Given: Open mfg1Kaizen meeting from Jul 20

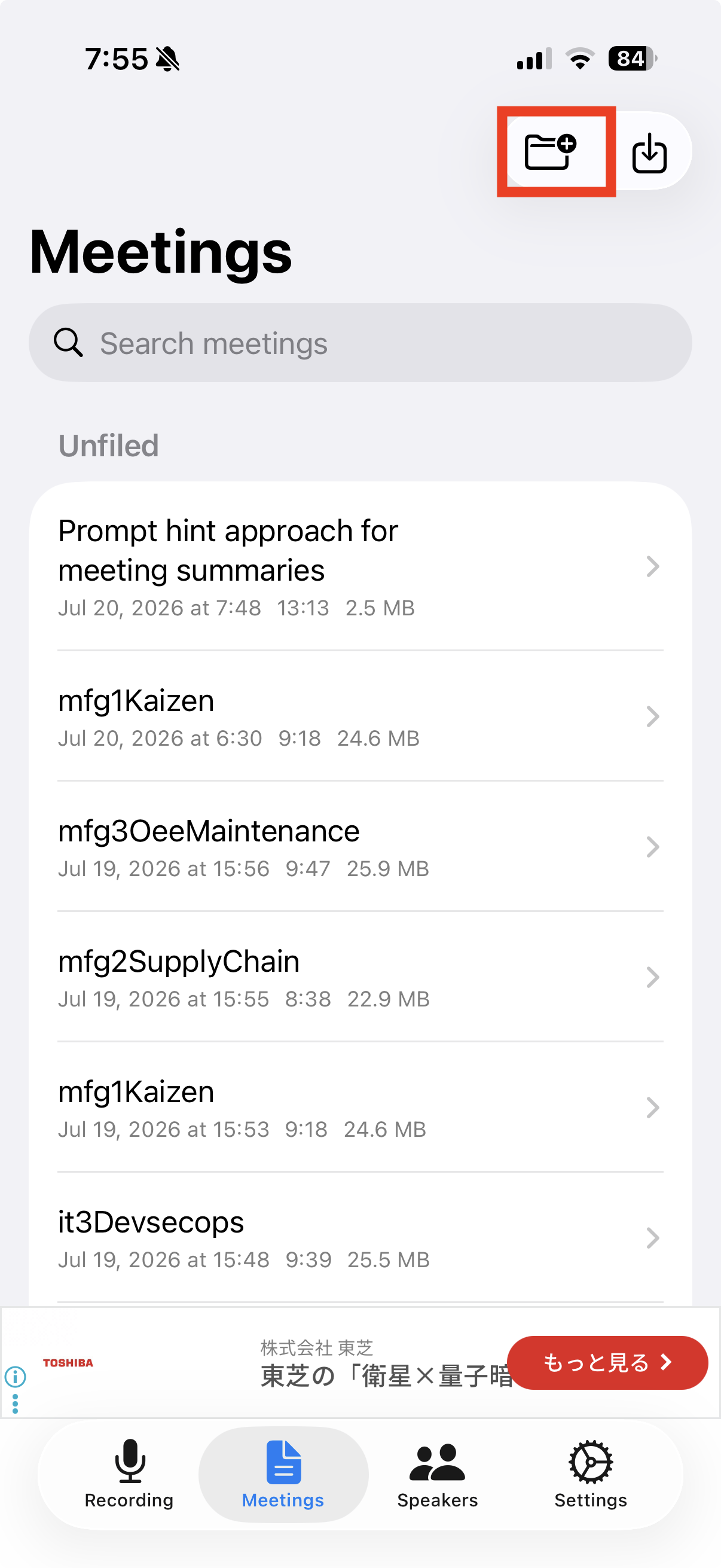Looking at the screenshot, I should click(x=360, y=716).
